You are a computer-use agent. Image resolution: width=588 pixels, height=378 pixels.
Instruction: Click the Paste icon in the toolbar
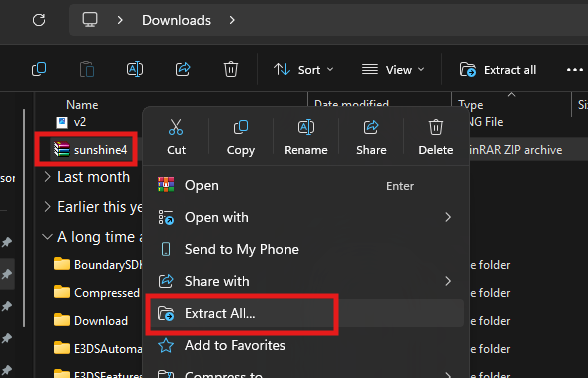[x=87, y=69]
